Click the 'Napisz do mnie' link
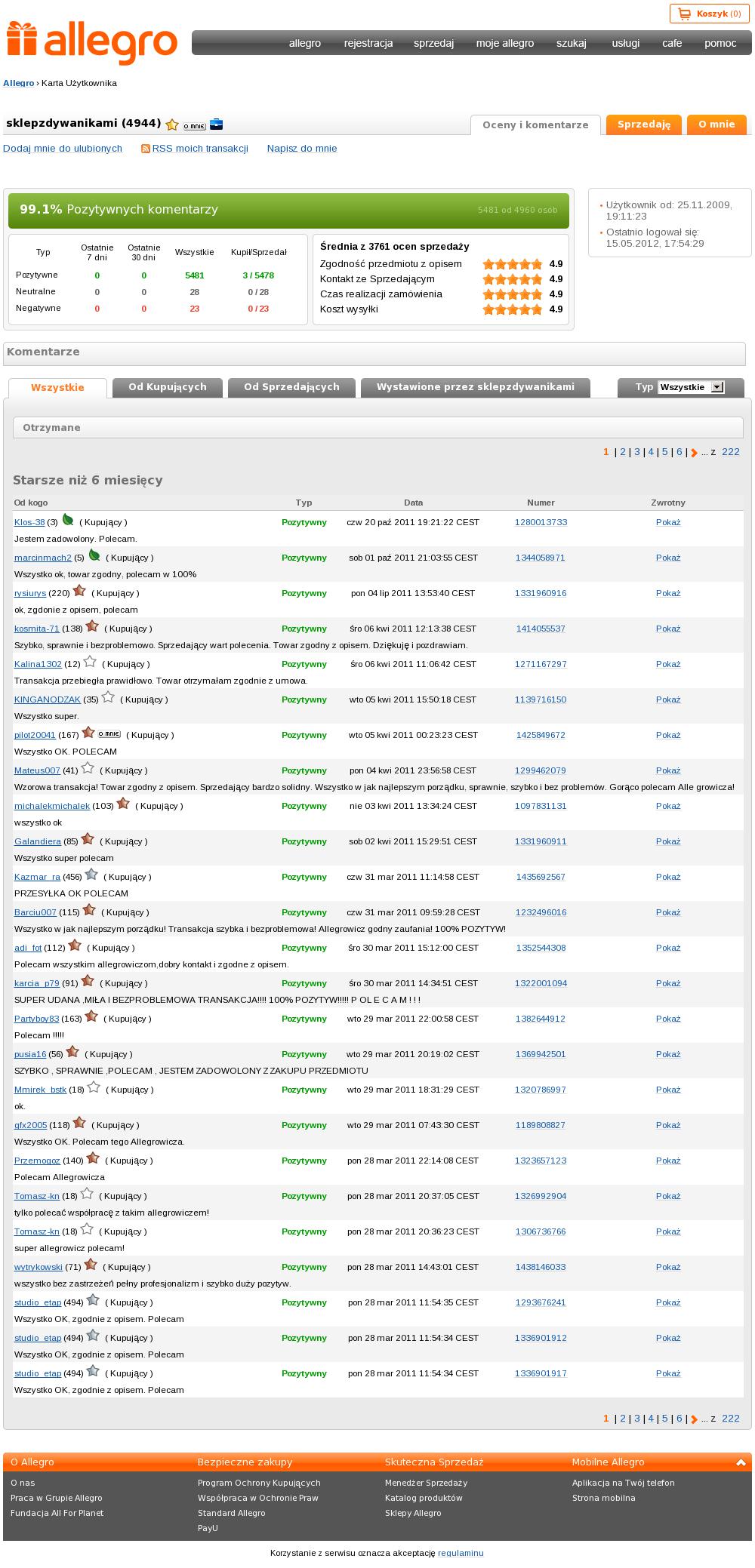Viewport: 755px width, 1568px height. (x=302, y=149)
